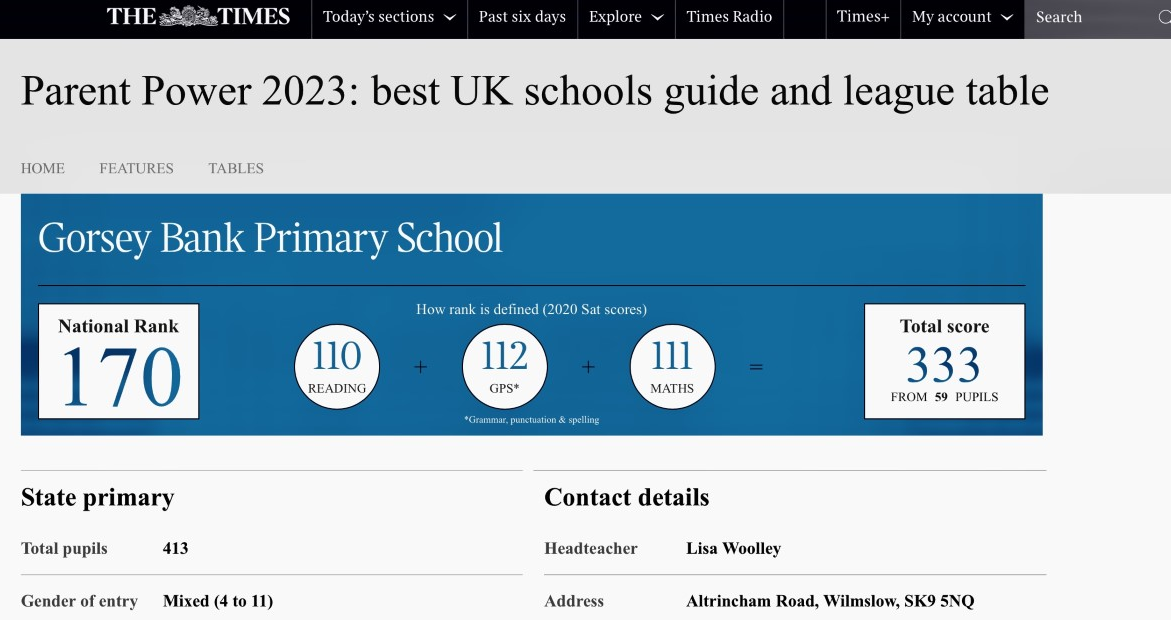Visit Times+ section
The image size is (1171, 620).
(863, 16)
